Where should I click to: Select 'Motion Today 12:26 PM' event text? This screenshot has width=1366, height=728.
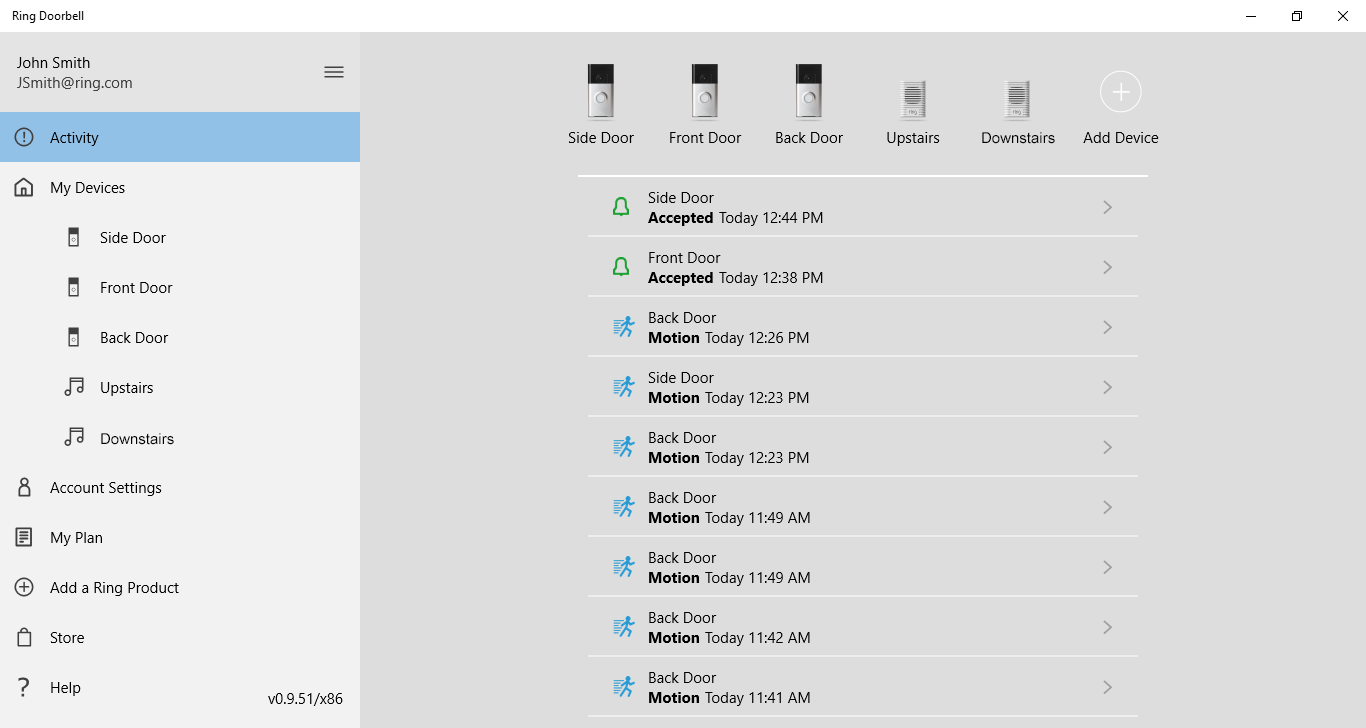click(x=729, y=338)
